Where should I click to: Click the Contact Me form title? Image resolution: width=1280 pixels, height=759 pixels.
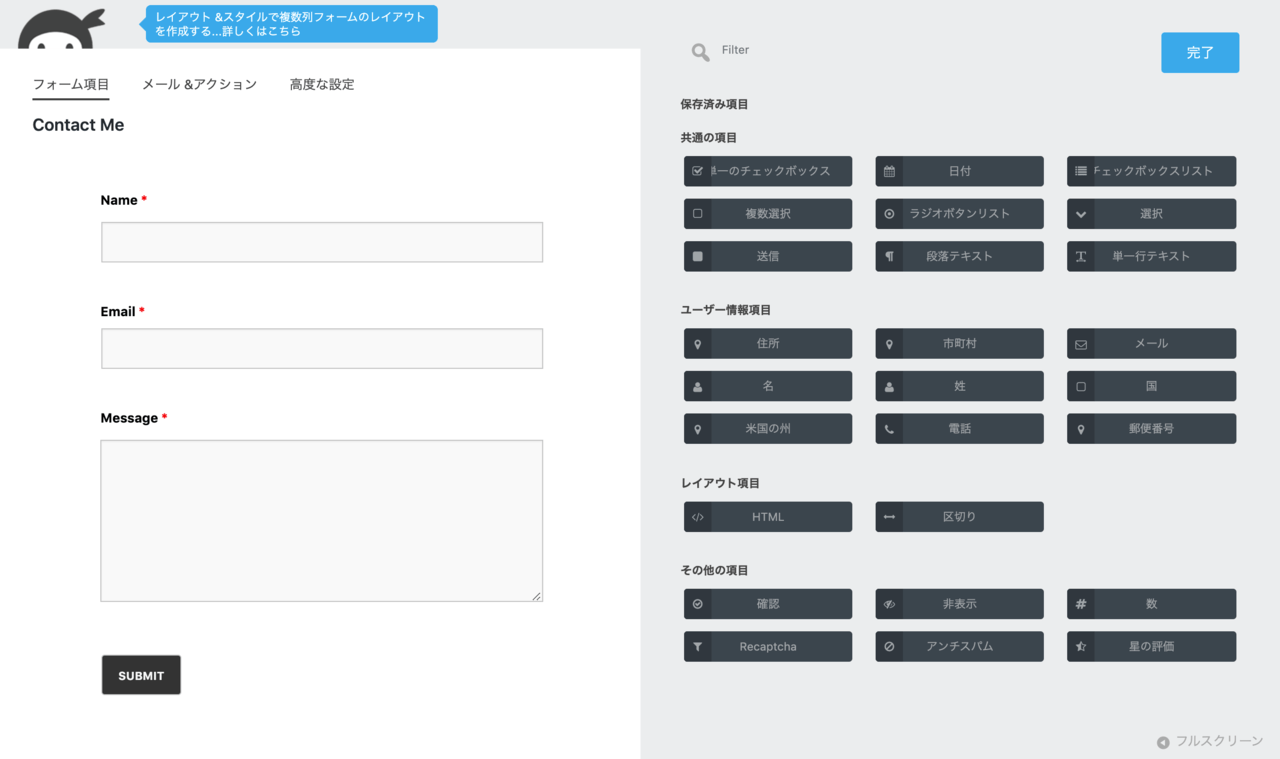[x=78, y=125]
